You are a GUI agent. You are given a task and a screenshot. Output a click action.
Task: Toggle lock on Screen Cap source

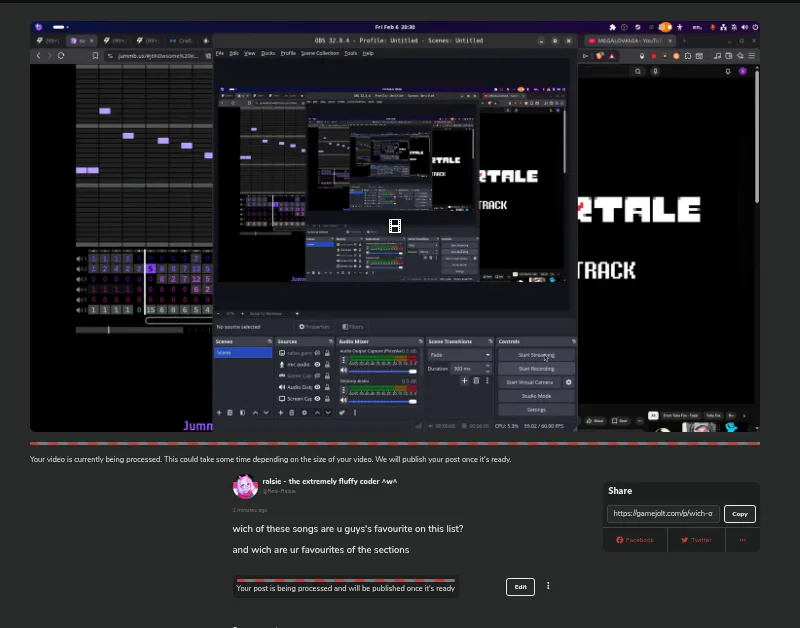327,399
